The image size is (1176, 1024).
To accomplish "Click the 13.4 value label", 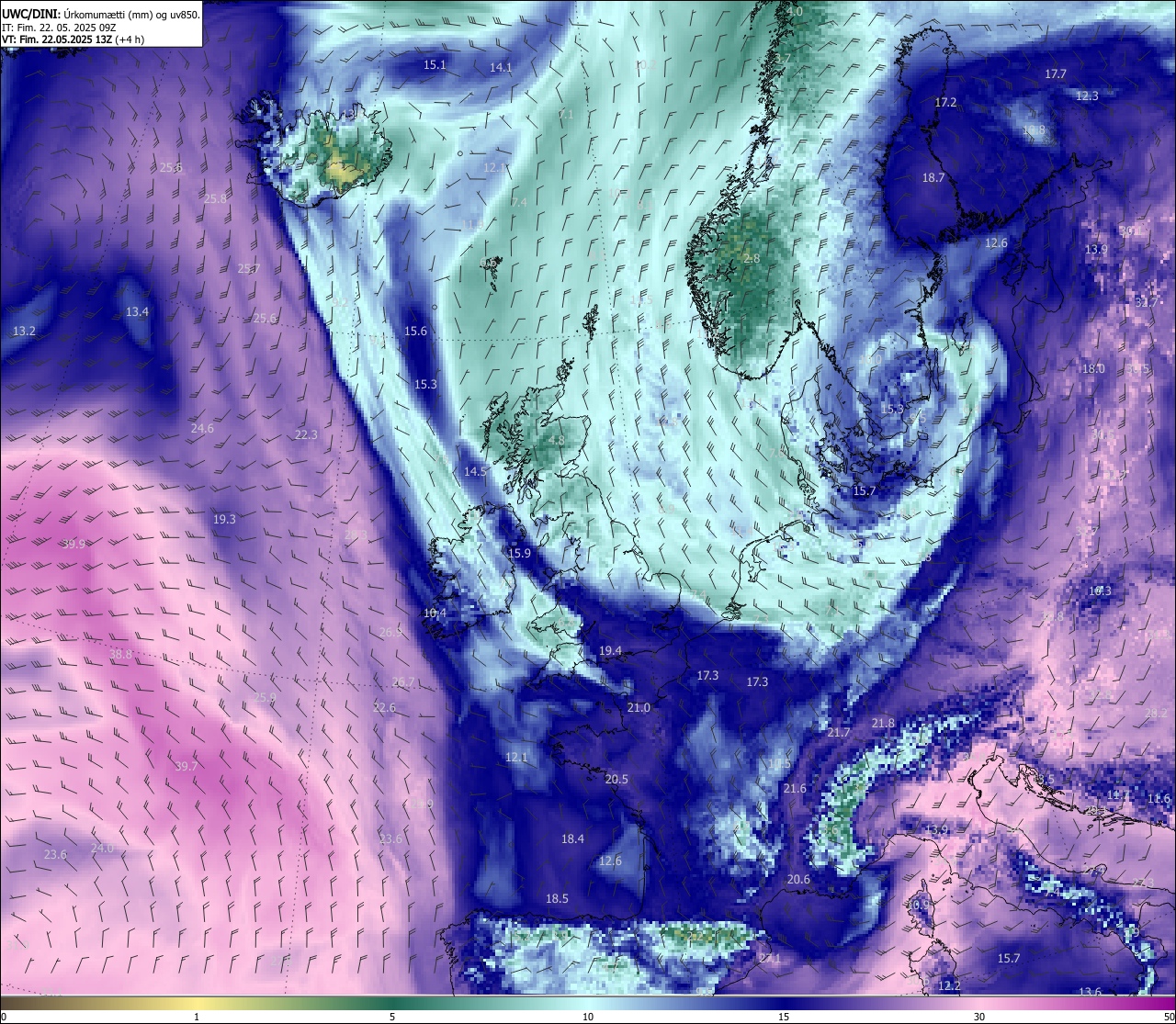I will [x=137, y=312].
